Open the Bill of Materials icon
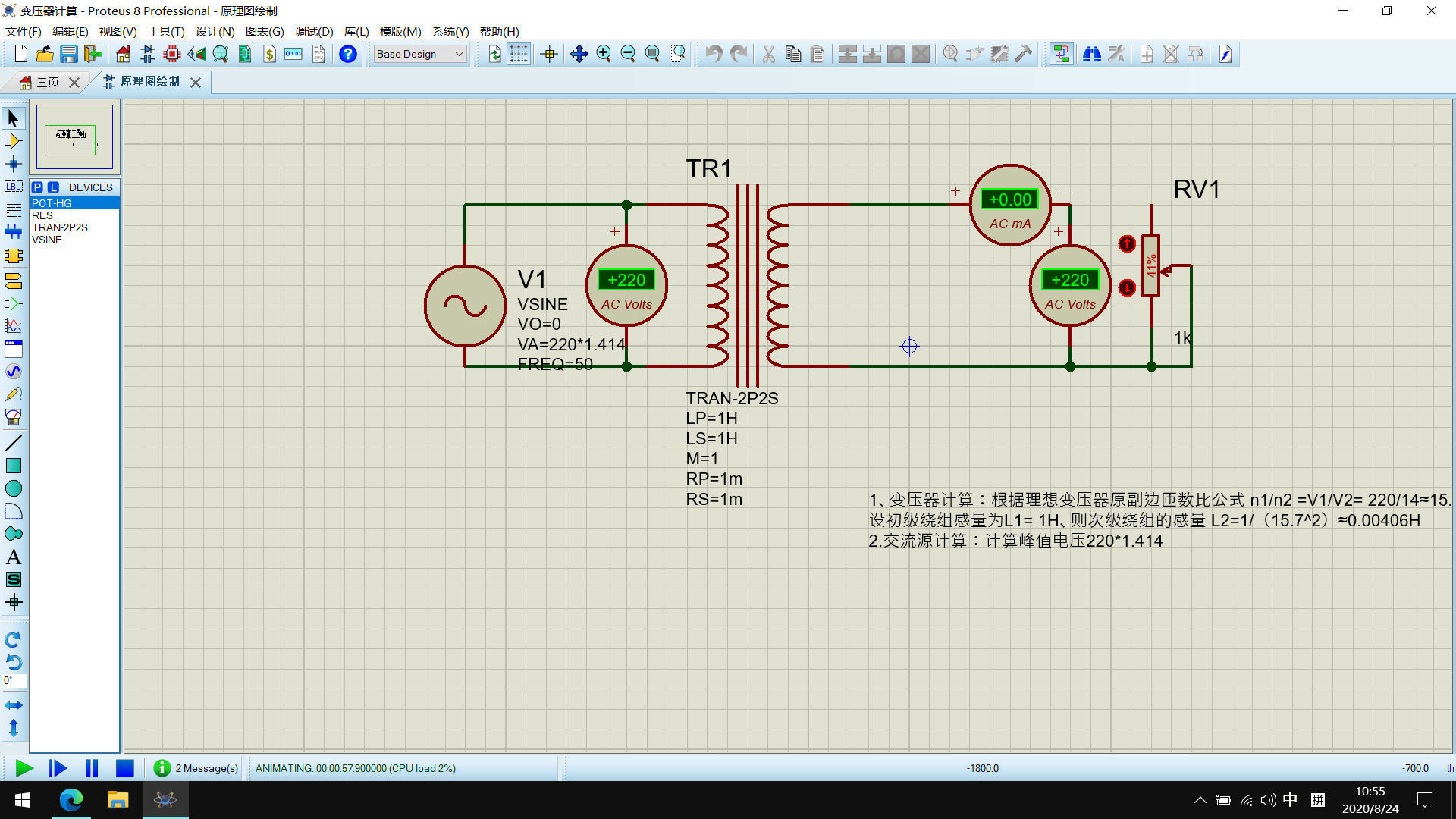Image resolution: width=1456 pixels, height=819 pixels. (x=269, y=54)
